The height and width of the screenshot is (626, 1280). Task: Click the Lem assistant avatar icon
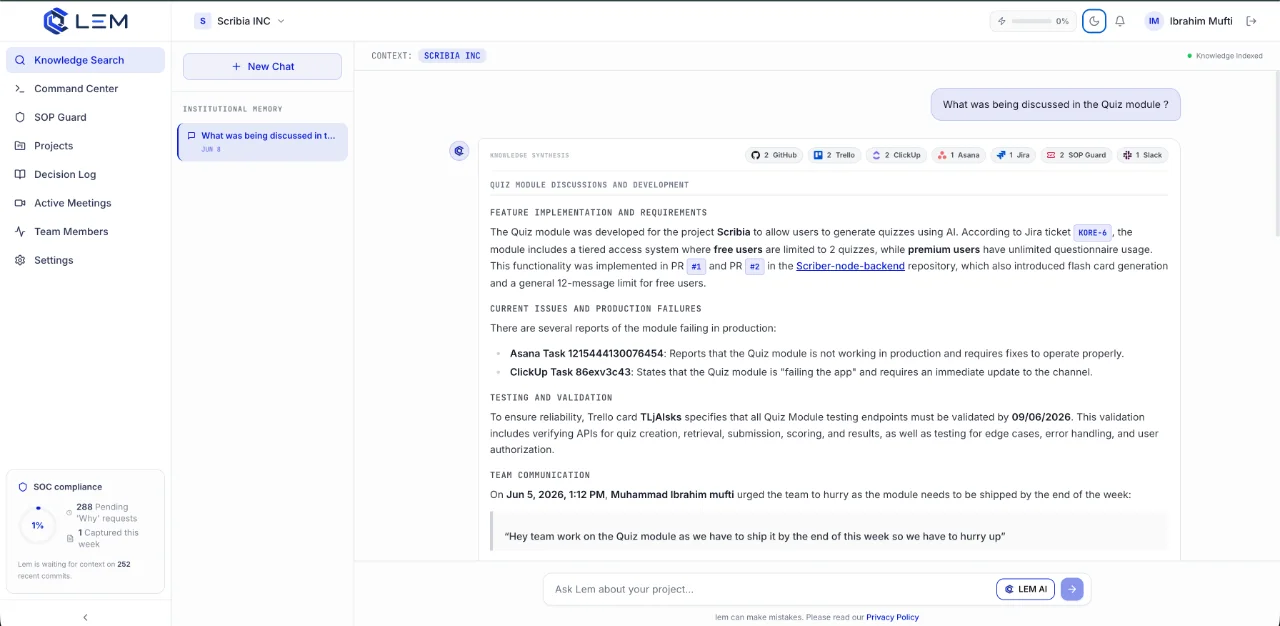pos(459,151)
